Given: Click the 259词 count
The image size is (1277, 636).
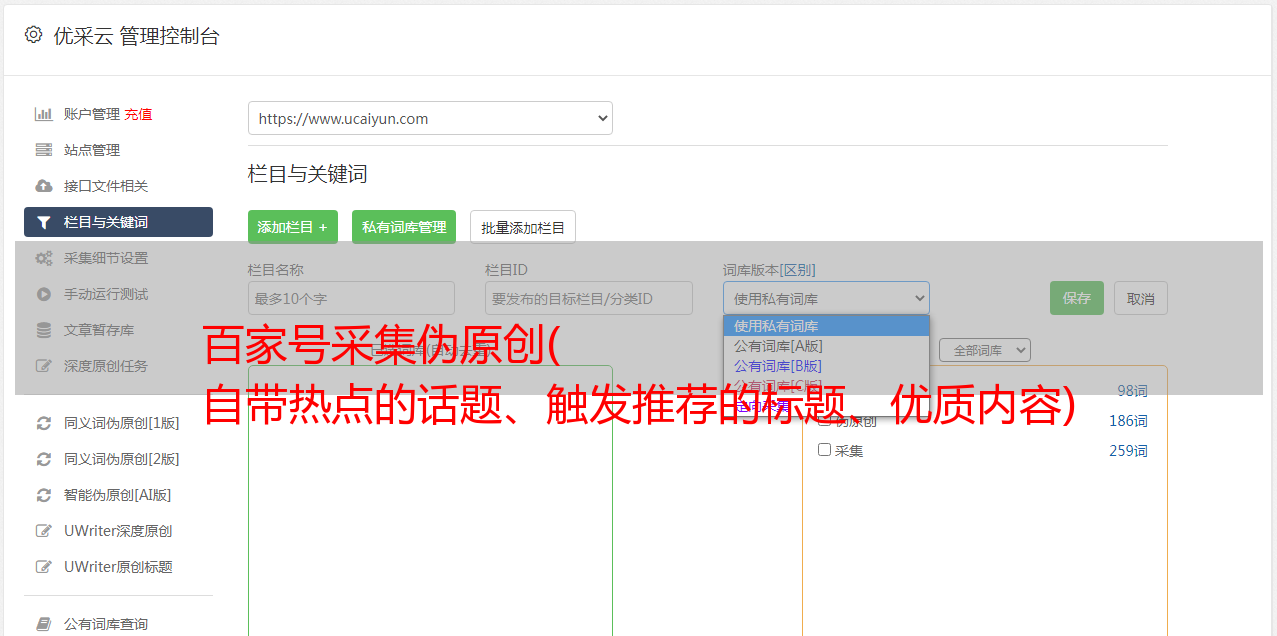Looking at the screenshot, I should coord(1128,451).
